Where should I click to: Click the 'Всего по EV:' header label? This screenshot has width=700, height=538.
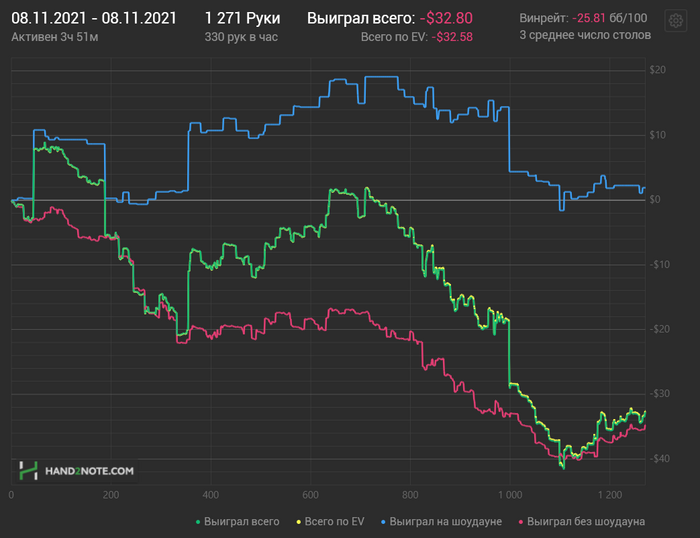click(394, 37)
